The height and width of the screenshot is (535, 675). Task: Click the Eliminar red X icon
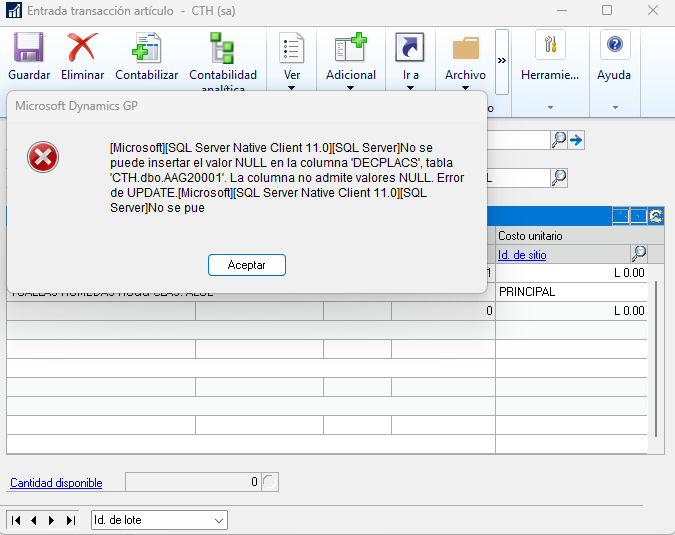82,47
